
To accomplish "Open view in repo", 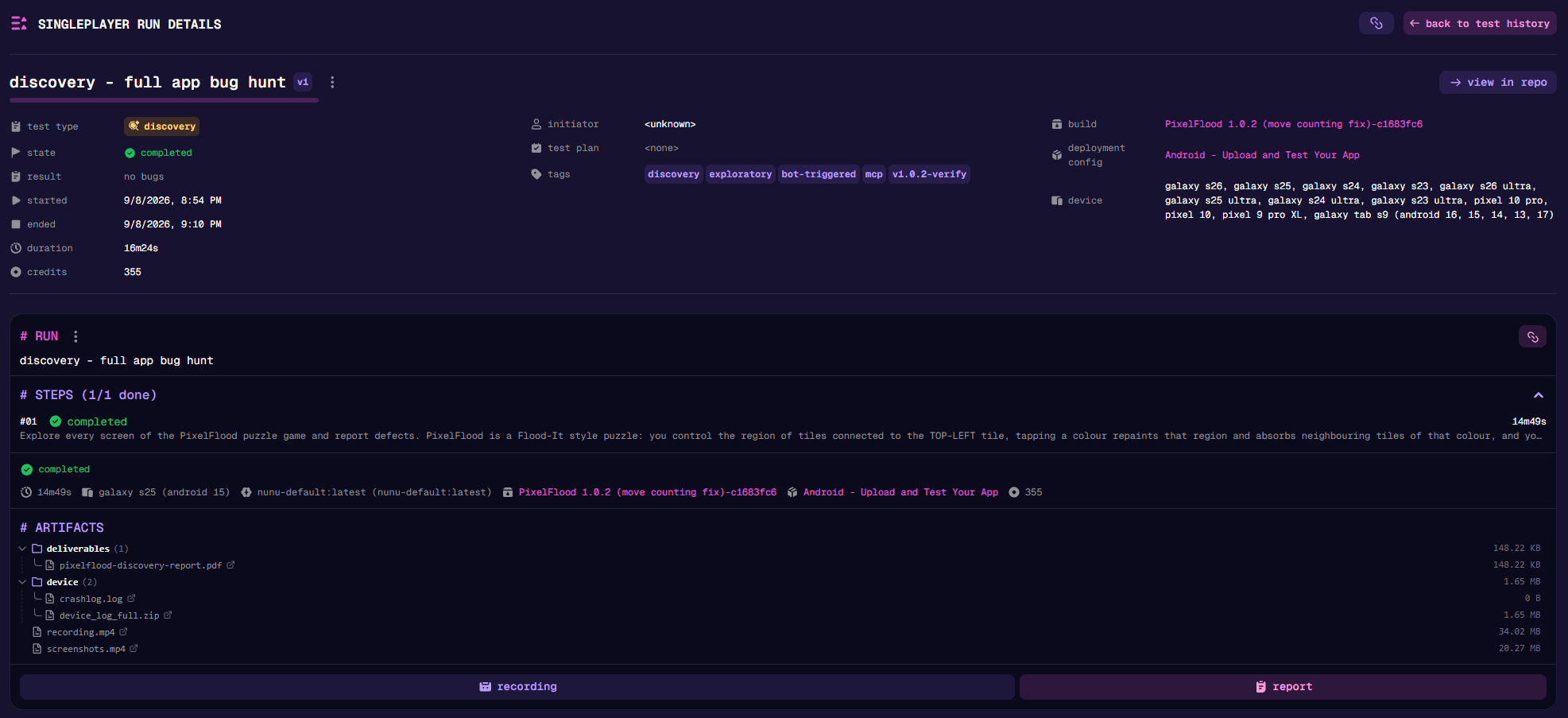I will pos(1498,82).
